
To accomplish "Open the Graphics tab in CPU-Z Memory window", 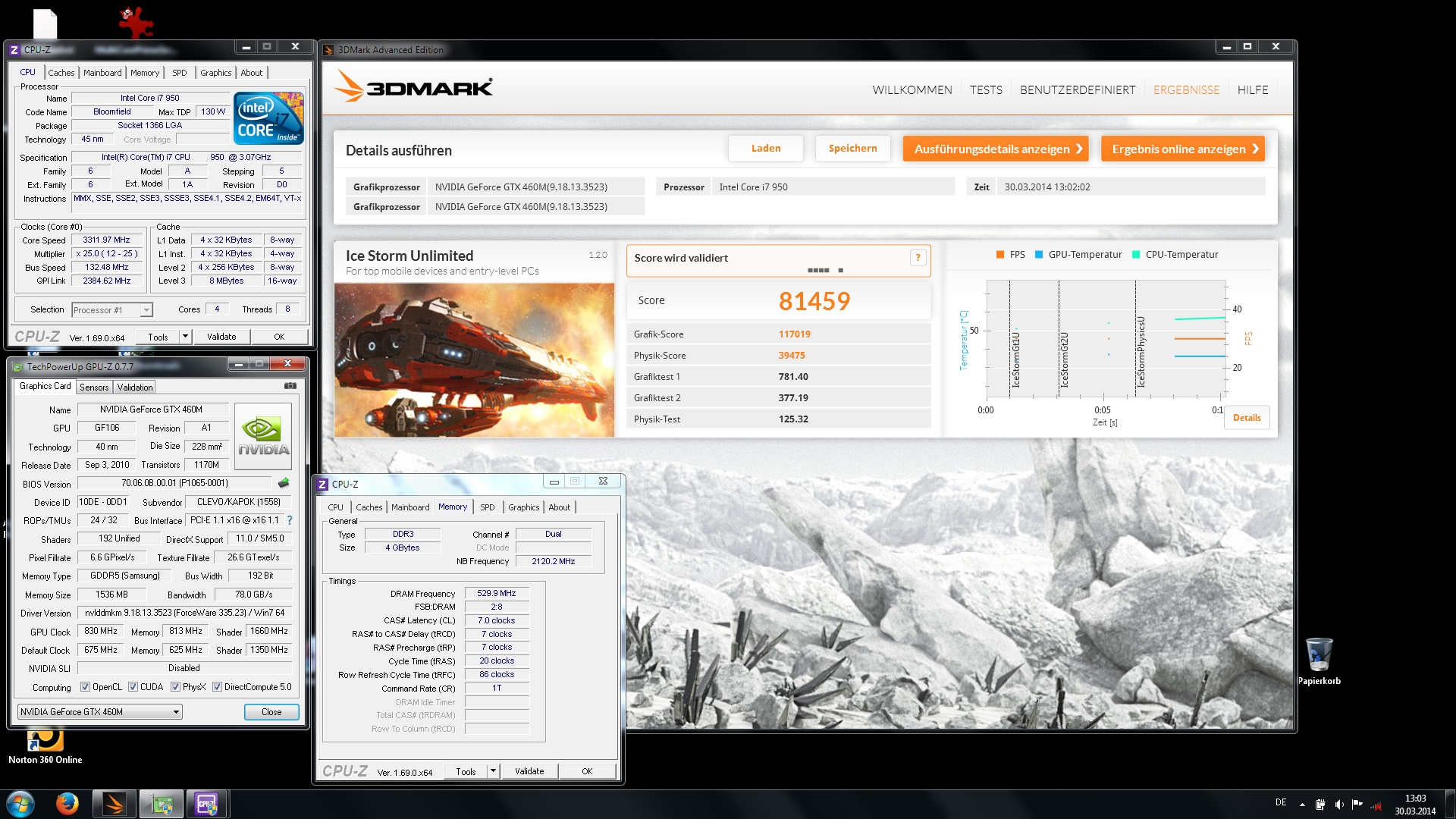I will point(524,507).
